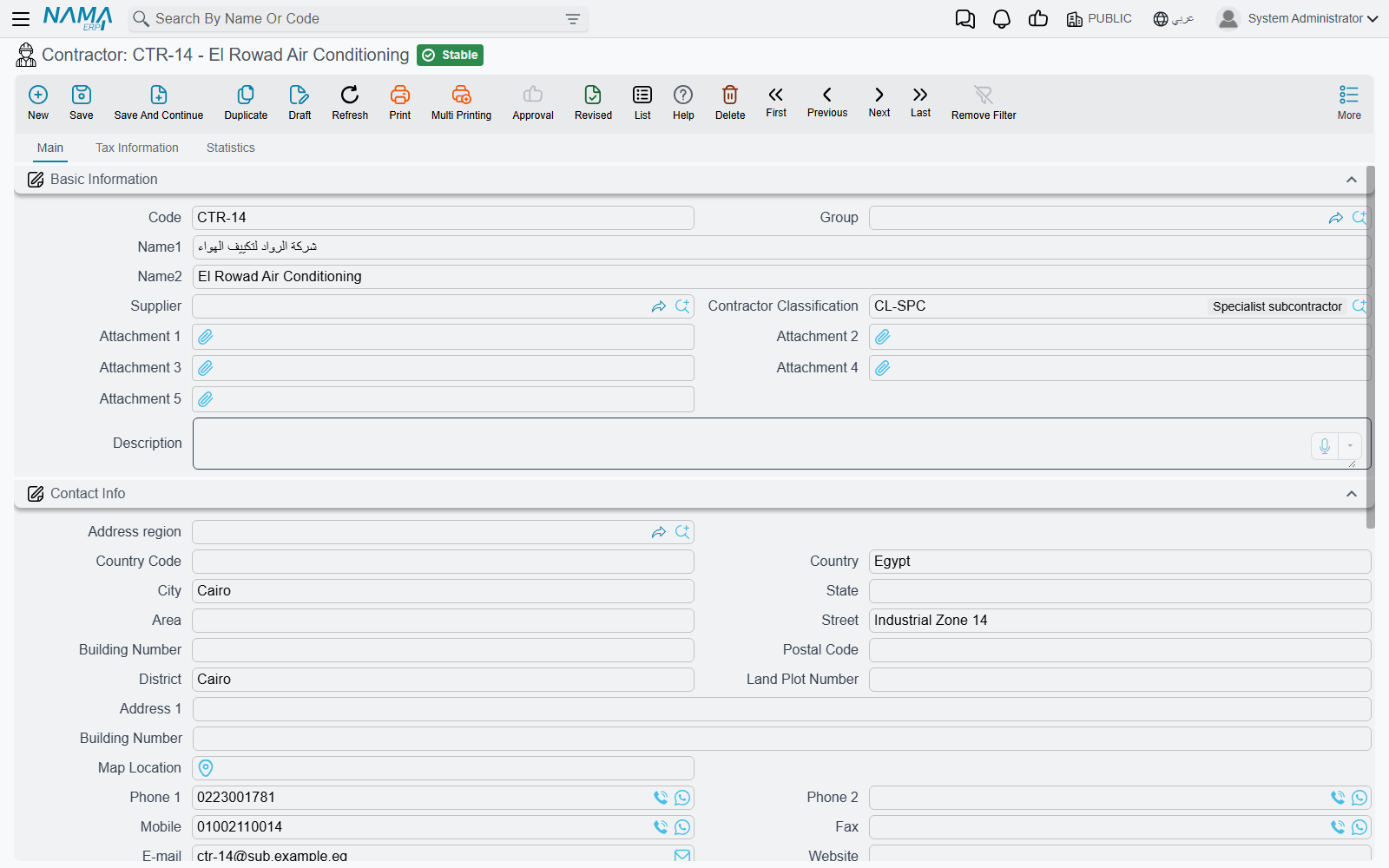Refresh the contractor form
This screenshot has width=1389, height=868.
coord(350,102)
